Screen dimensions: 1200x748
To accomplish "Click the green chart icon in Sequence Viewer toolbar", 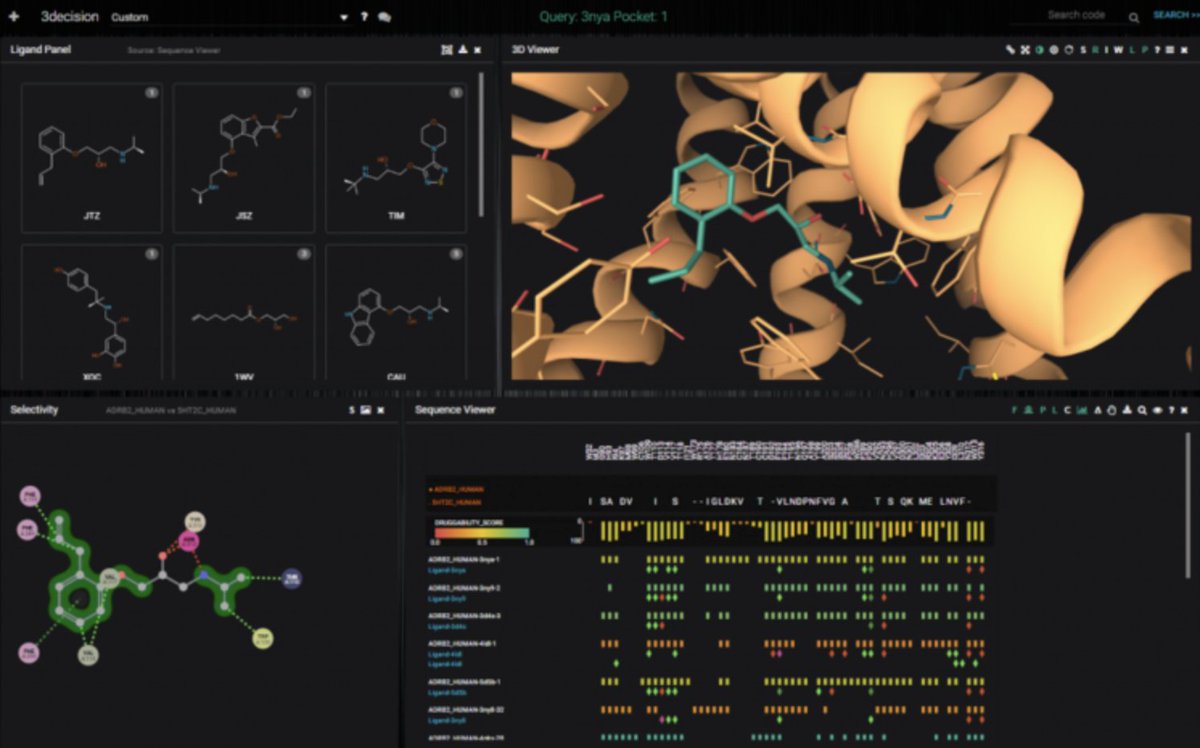I will (x=1082, y=410).
